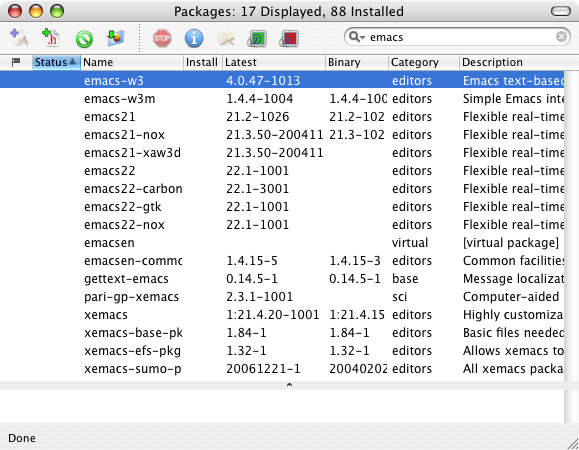Click inside the emacs search field

[458, 37]
